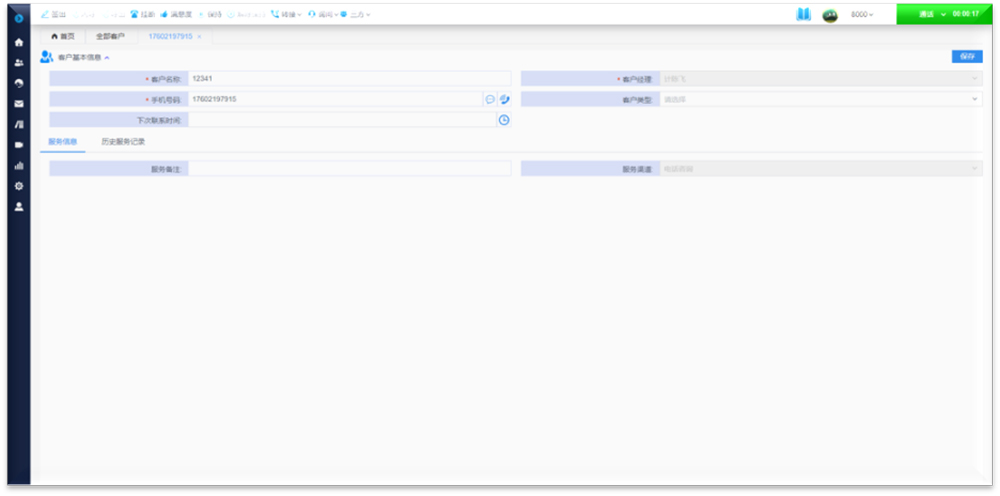This screenshot has width=1000, height=496.
Task: Close the 17602197915 tab
Action: pos(200,36)
